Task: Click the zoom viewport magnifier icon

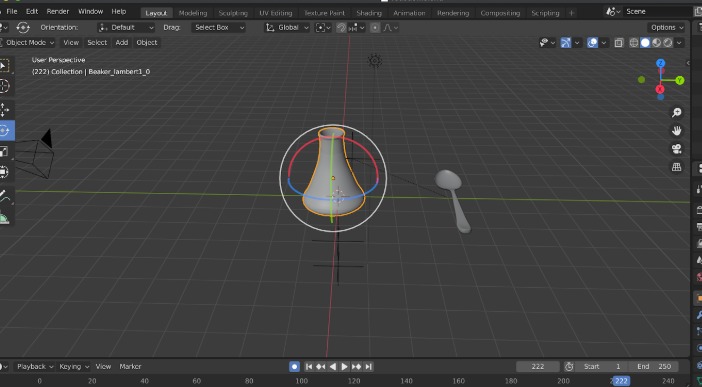Action: click(x=676, y=112)
